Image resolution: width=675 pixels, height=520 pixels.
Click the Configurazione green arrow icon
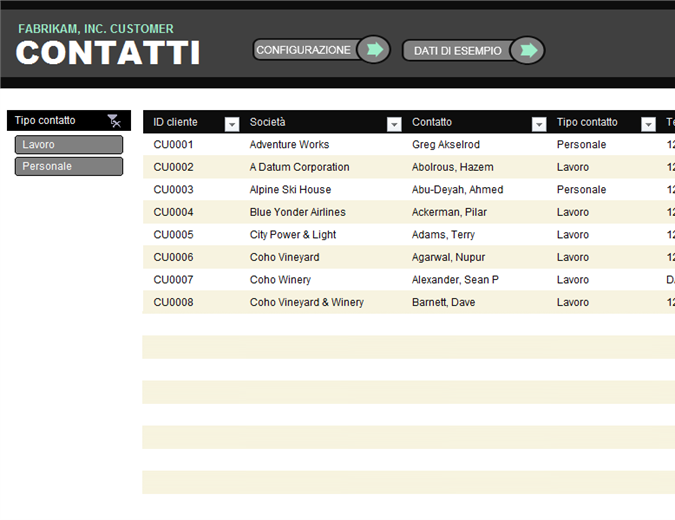tap(374, 50)
